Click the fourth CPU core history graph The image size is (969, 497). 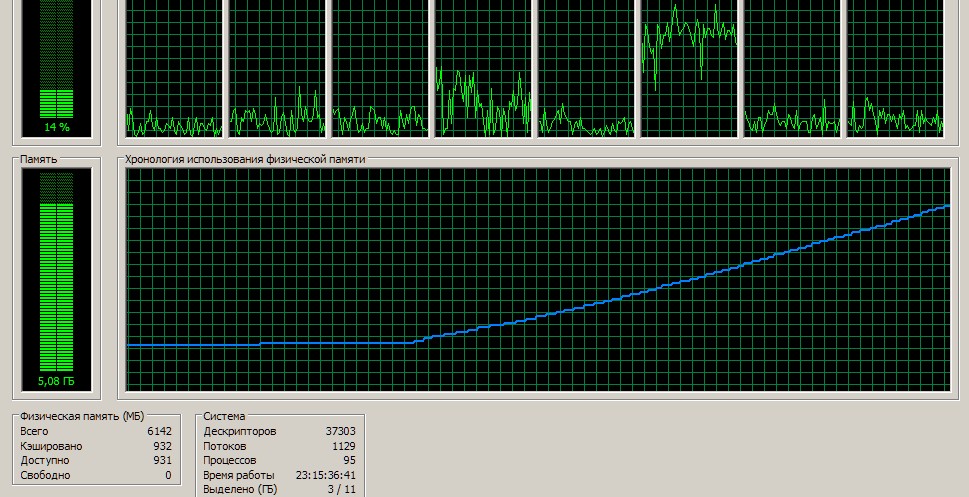(483, 68)
